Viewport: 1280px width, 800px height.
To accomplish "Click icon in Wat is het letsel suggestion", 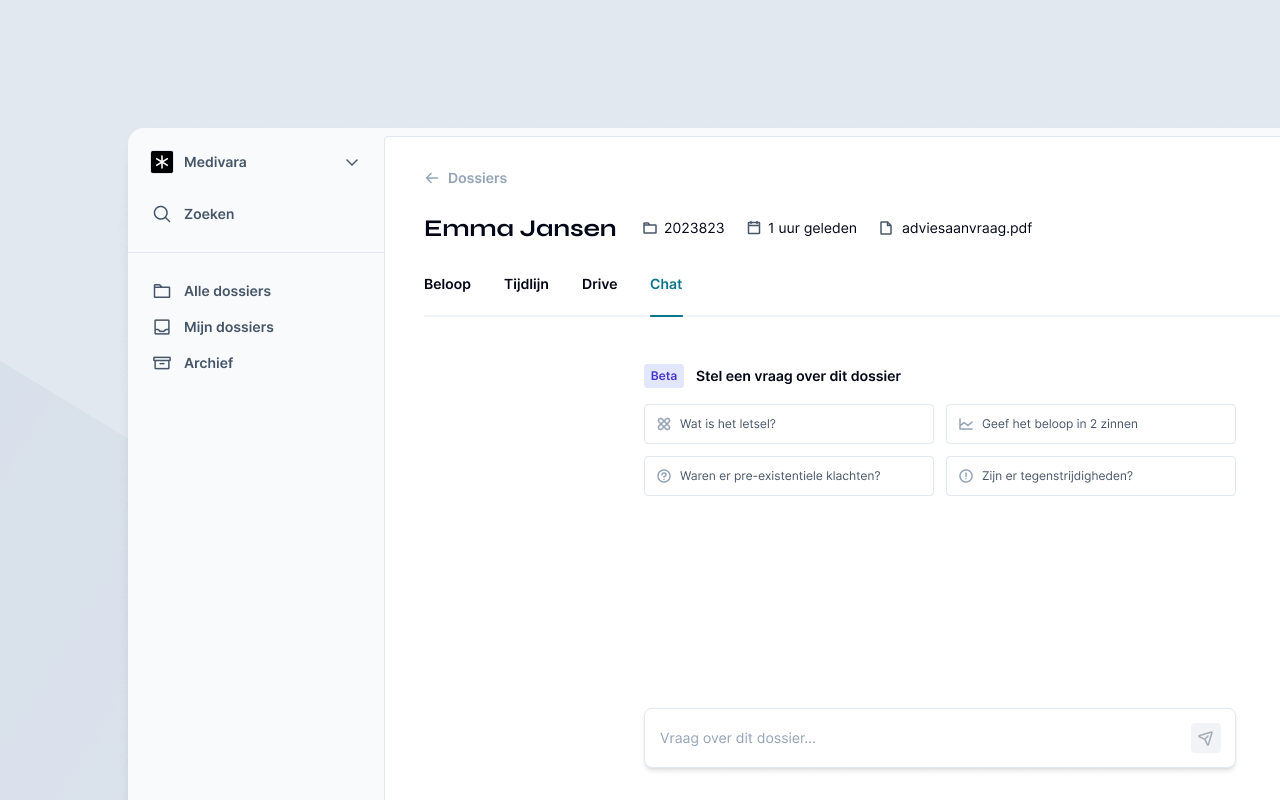I will 664,424.
